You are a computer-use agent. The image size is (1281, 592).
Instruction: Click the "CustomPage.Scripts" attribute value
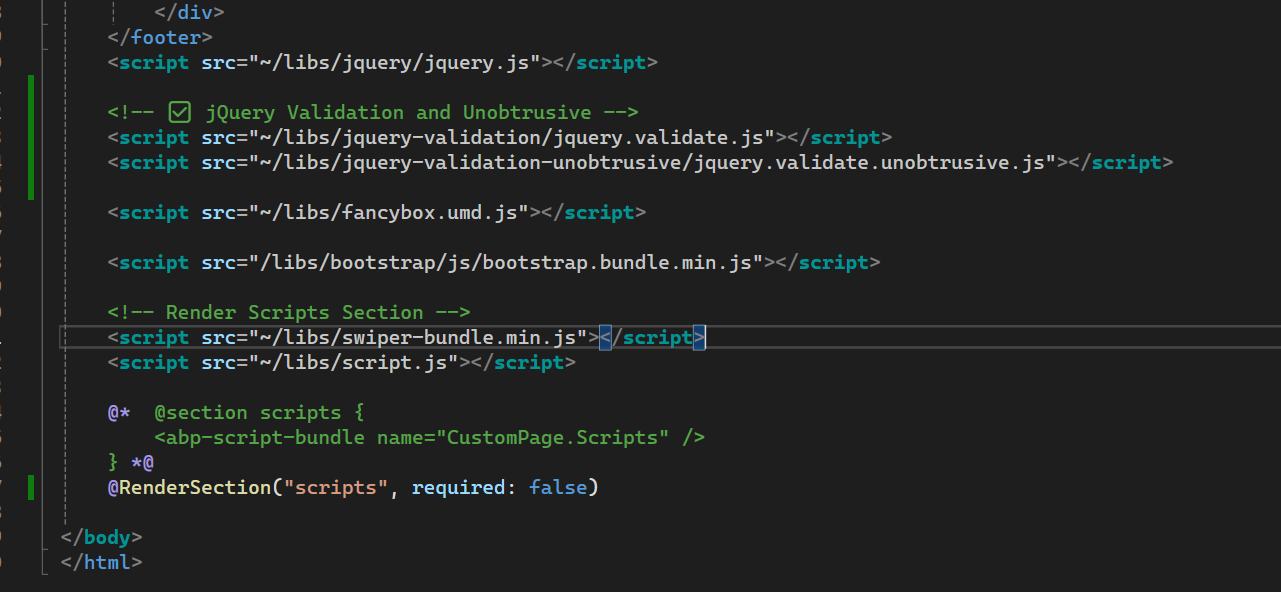(x=558, y=437)
